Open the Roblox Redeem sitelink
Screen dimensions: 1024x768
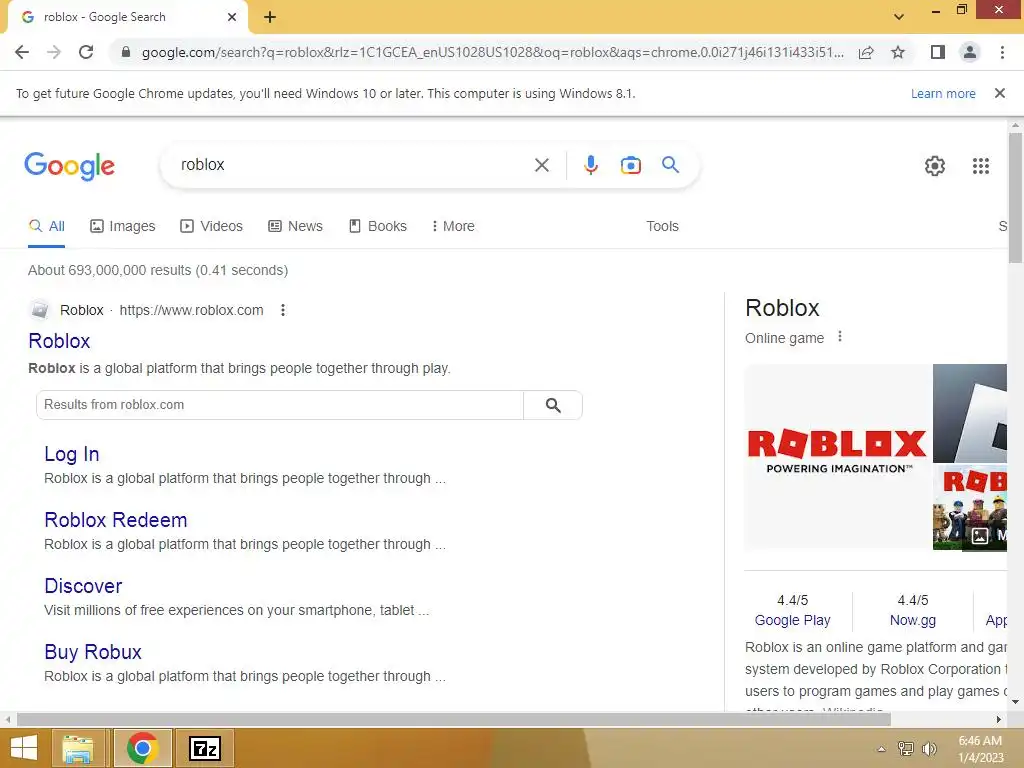(x=116, y=520)
